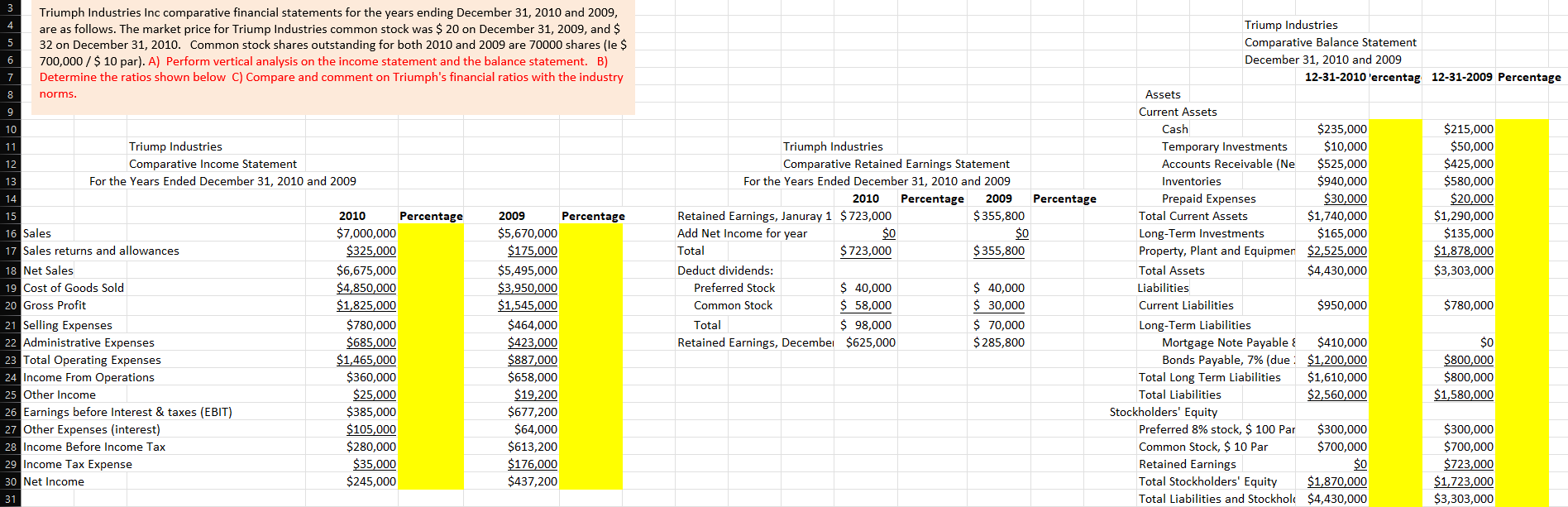Select row header 9

pos(10,112)
